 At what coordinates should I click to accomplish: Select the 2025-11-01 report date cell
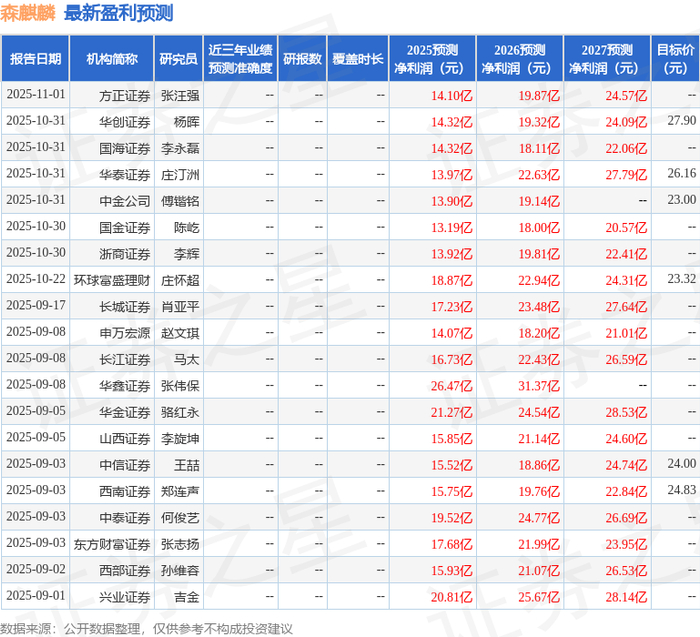pyautogui.click(x=36, y=94)
